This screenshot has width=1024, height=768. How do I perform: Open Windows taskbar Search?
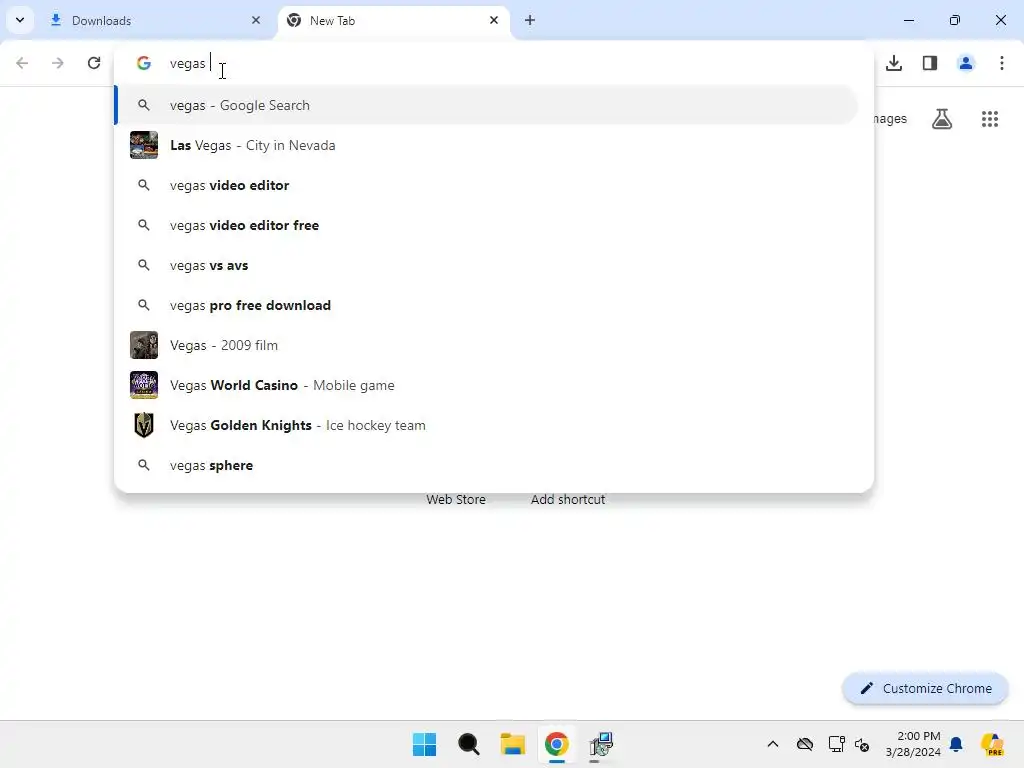pyautogui.click(x=468, y=744)
